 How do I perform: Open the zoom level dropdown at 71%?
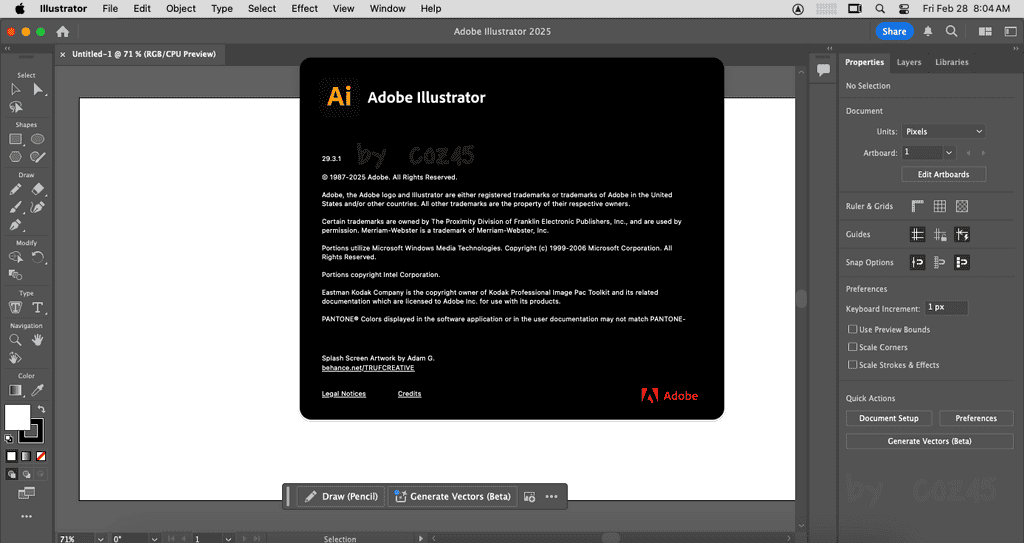[x=101, y=539]
